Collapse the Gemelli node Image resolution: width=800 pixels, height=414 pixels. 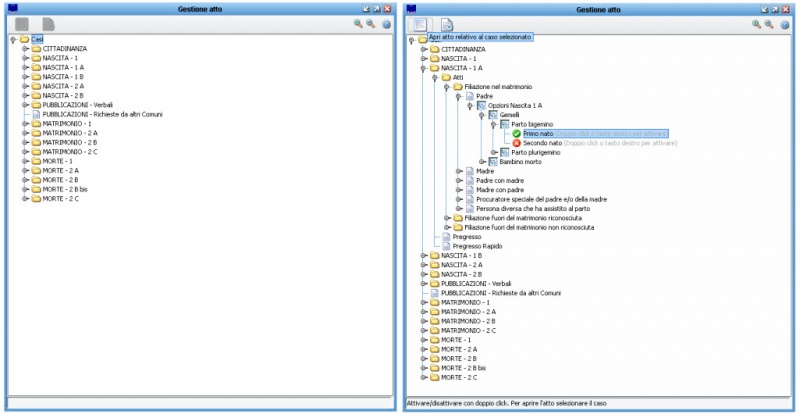[x=480, y=115]
